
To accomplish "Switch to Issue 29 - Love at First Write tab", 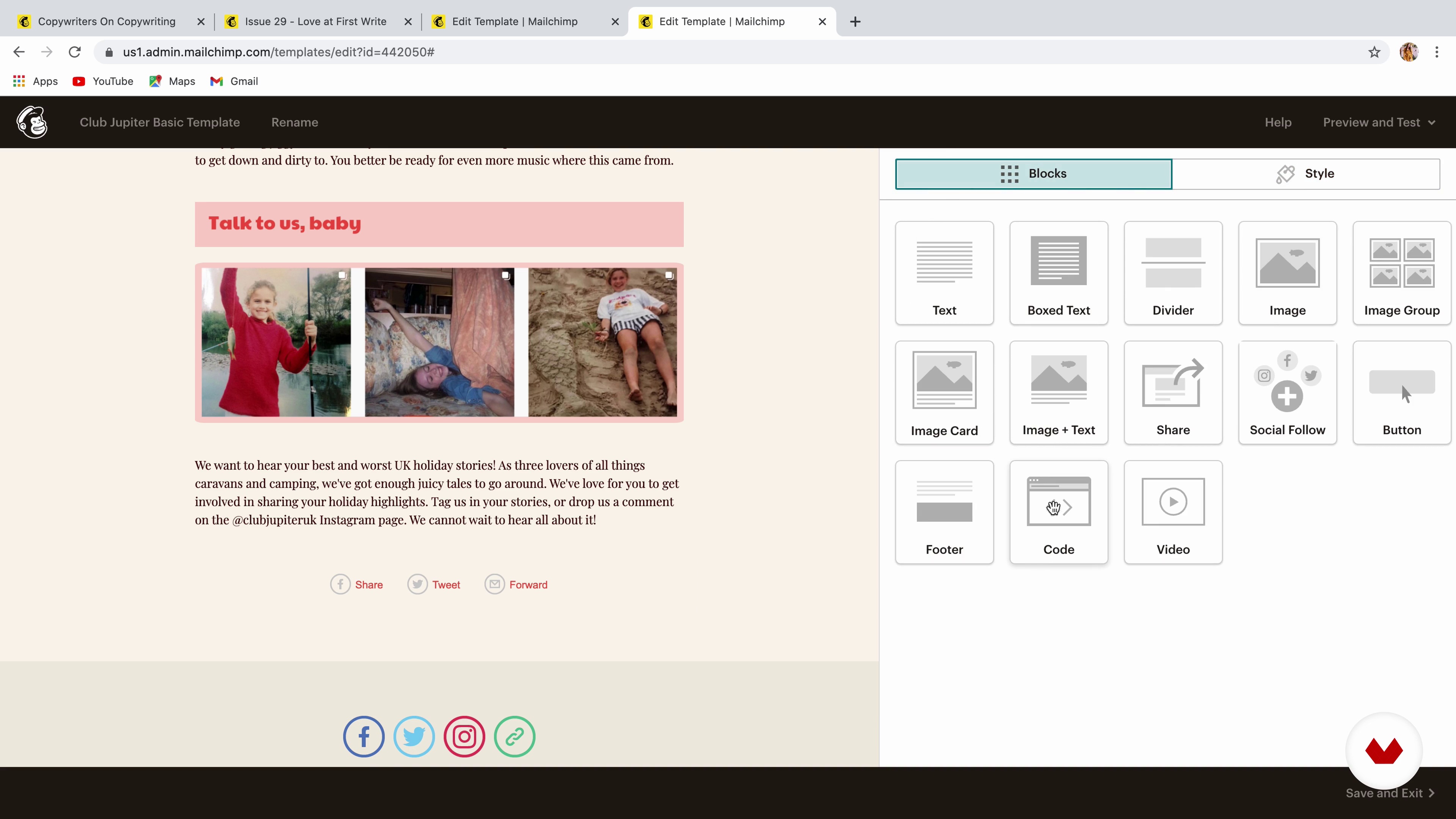I will pos(315,22).
